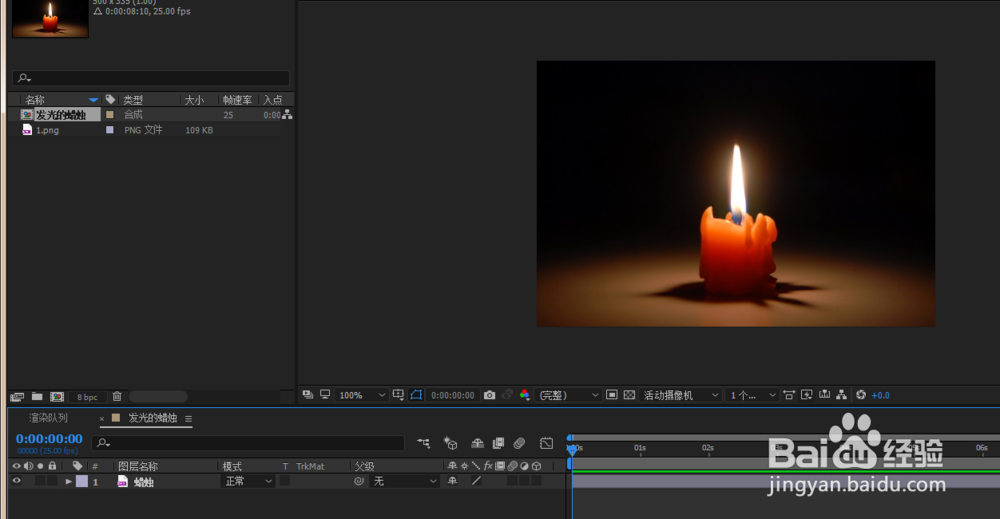This screenshot has height=519, width=1000.
Task: Click the Composition Mini-Flowchart icon
Action: pyautogui.click(x=423, y=442)
